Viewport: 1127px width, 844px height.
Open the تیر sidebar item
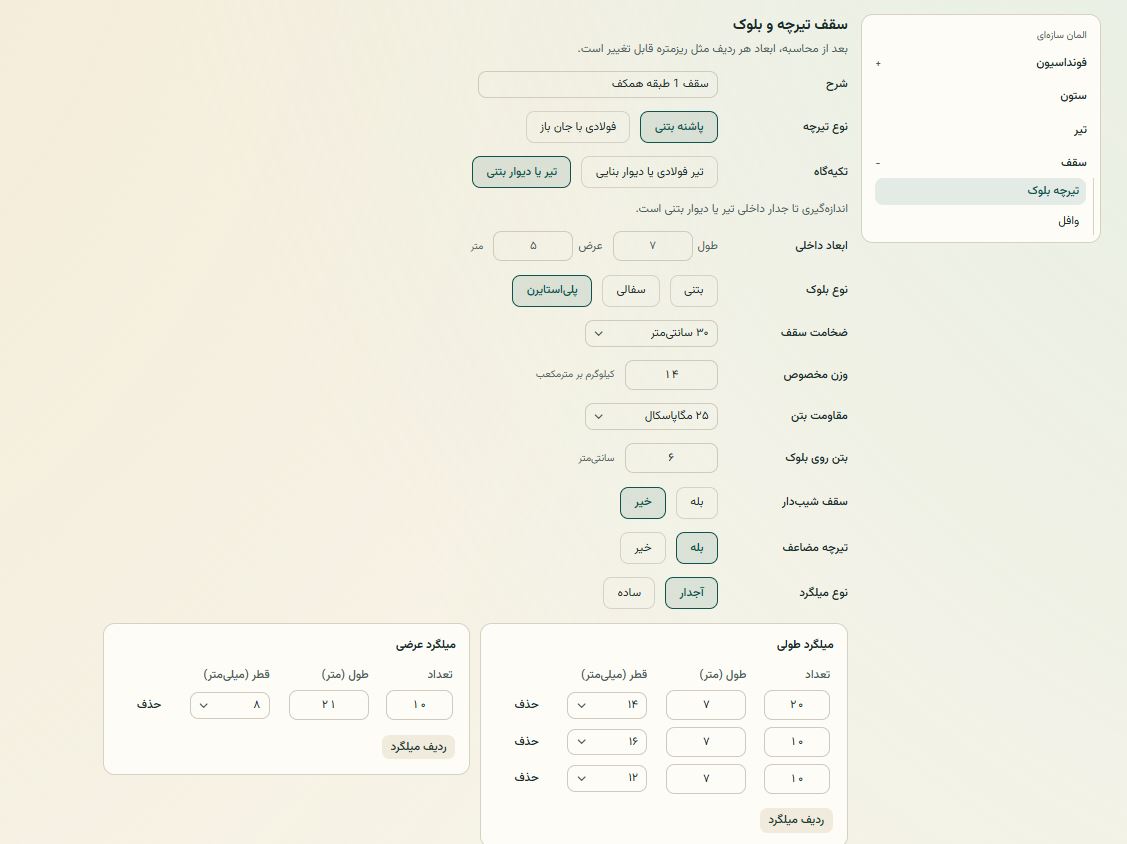point(1080,130)
